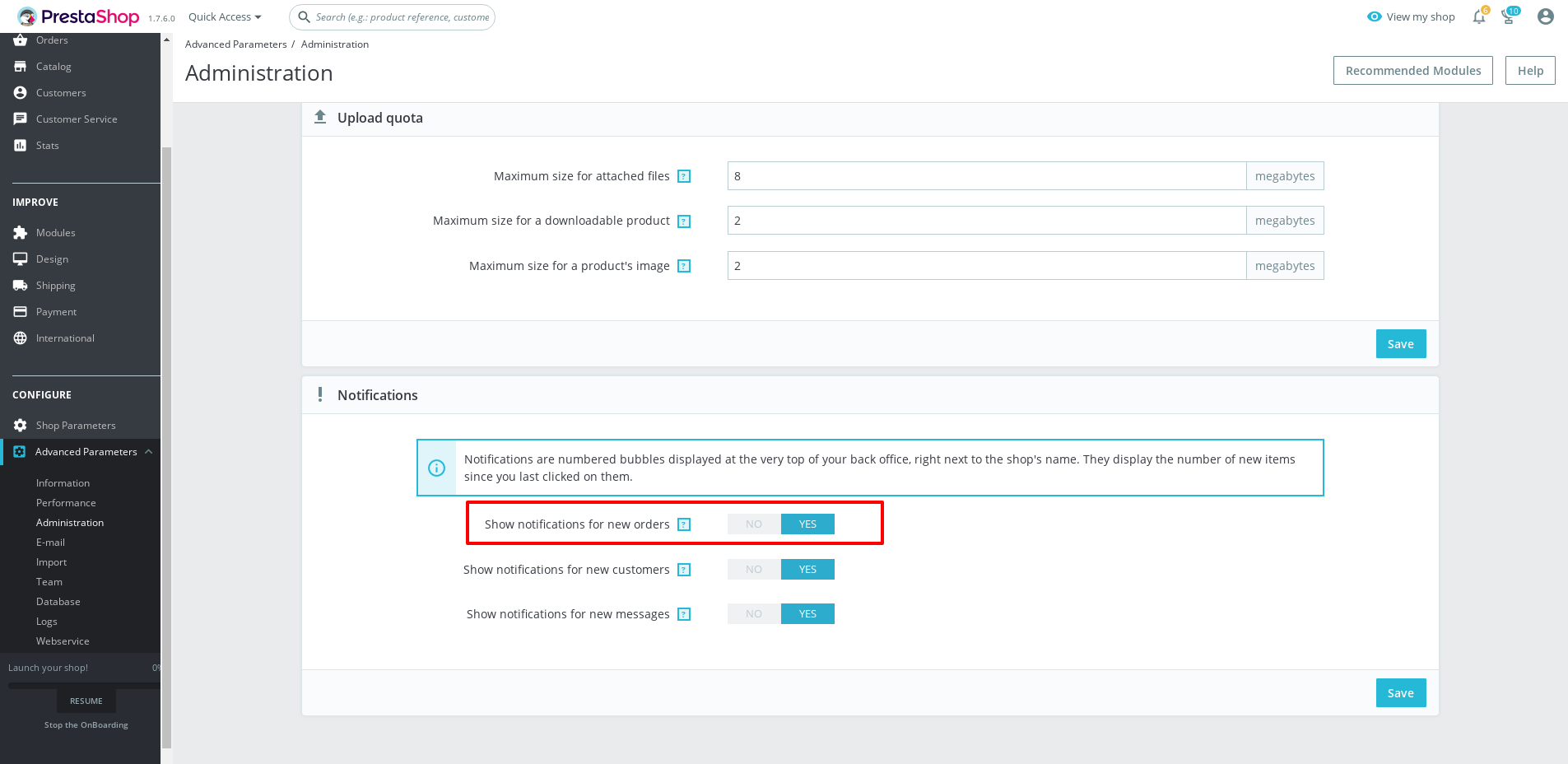Open Recommended Modules
This screenshot has width=1568, height=764.
[1412, 70]
